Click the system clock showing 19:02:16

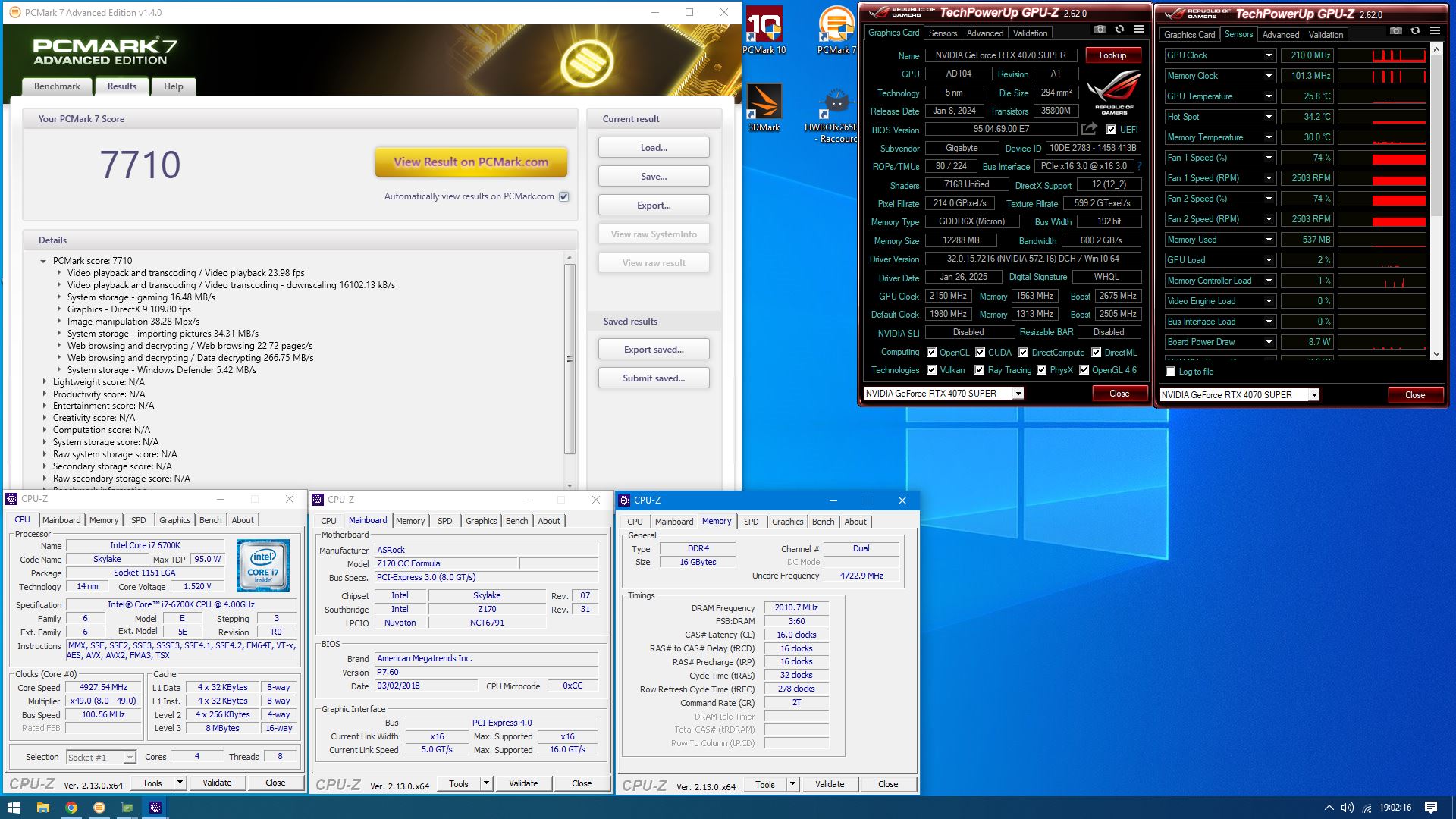[1395, 808]
